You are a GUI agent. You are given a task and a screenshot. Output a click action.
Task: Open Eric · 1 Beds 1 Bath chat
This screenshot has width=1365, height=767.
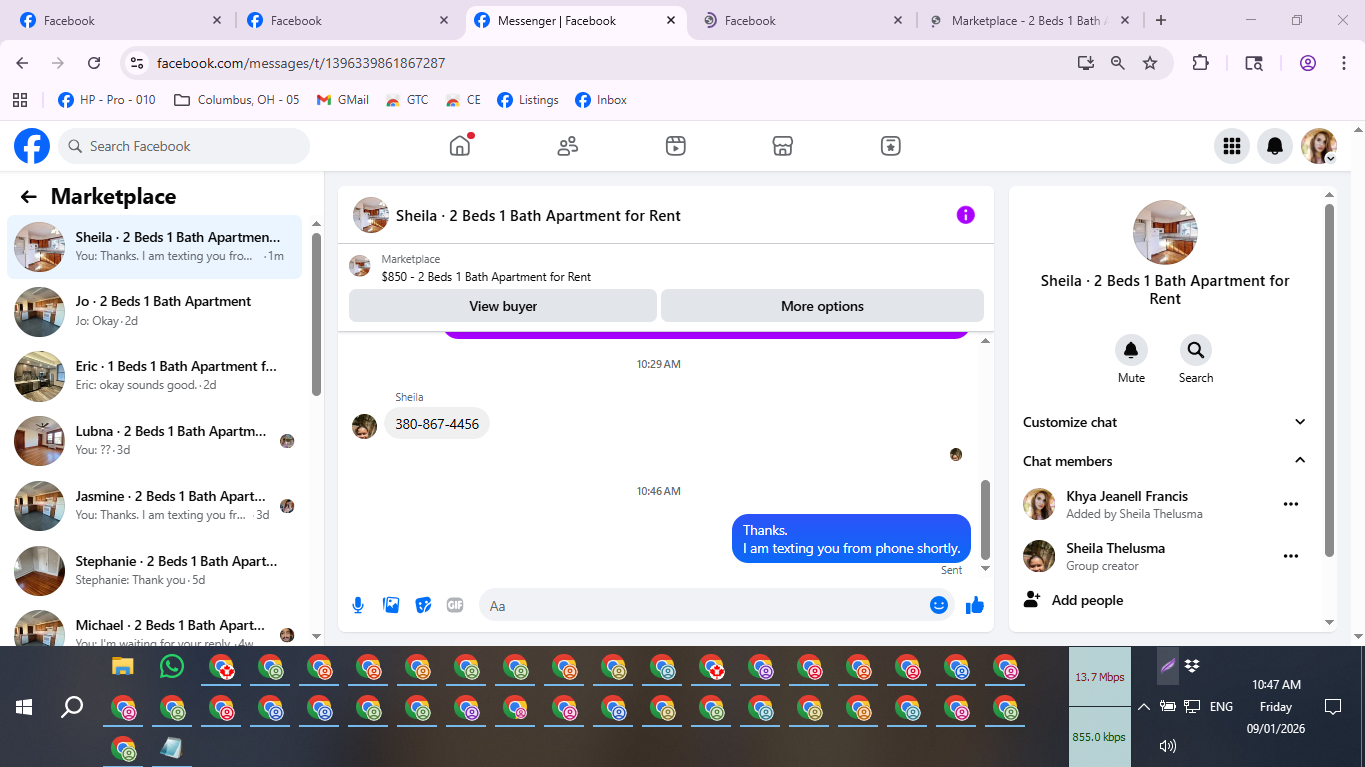tap(155, 376)
